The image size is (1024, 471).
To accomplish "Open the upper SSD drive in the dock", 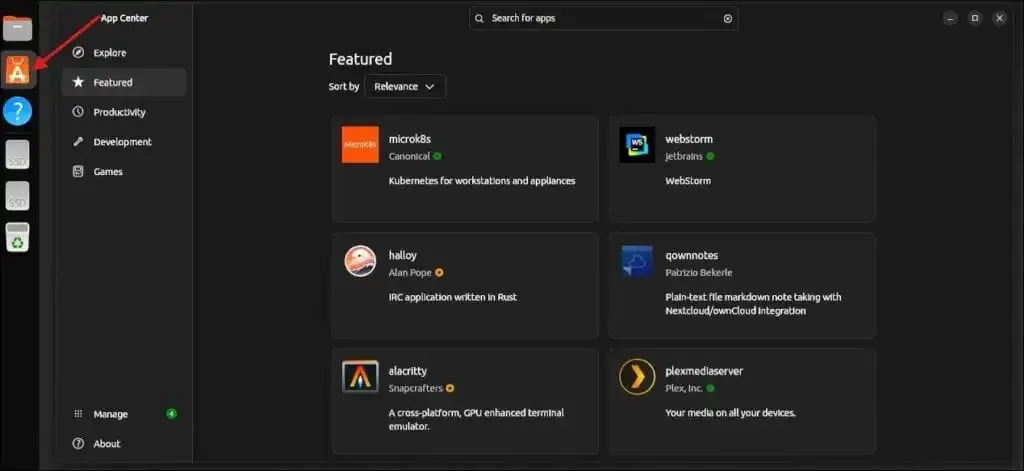I will pyautogui.click(x=18, y=154).
